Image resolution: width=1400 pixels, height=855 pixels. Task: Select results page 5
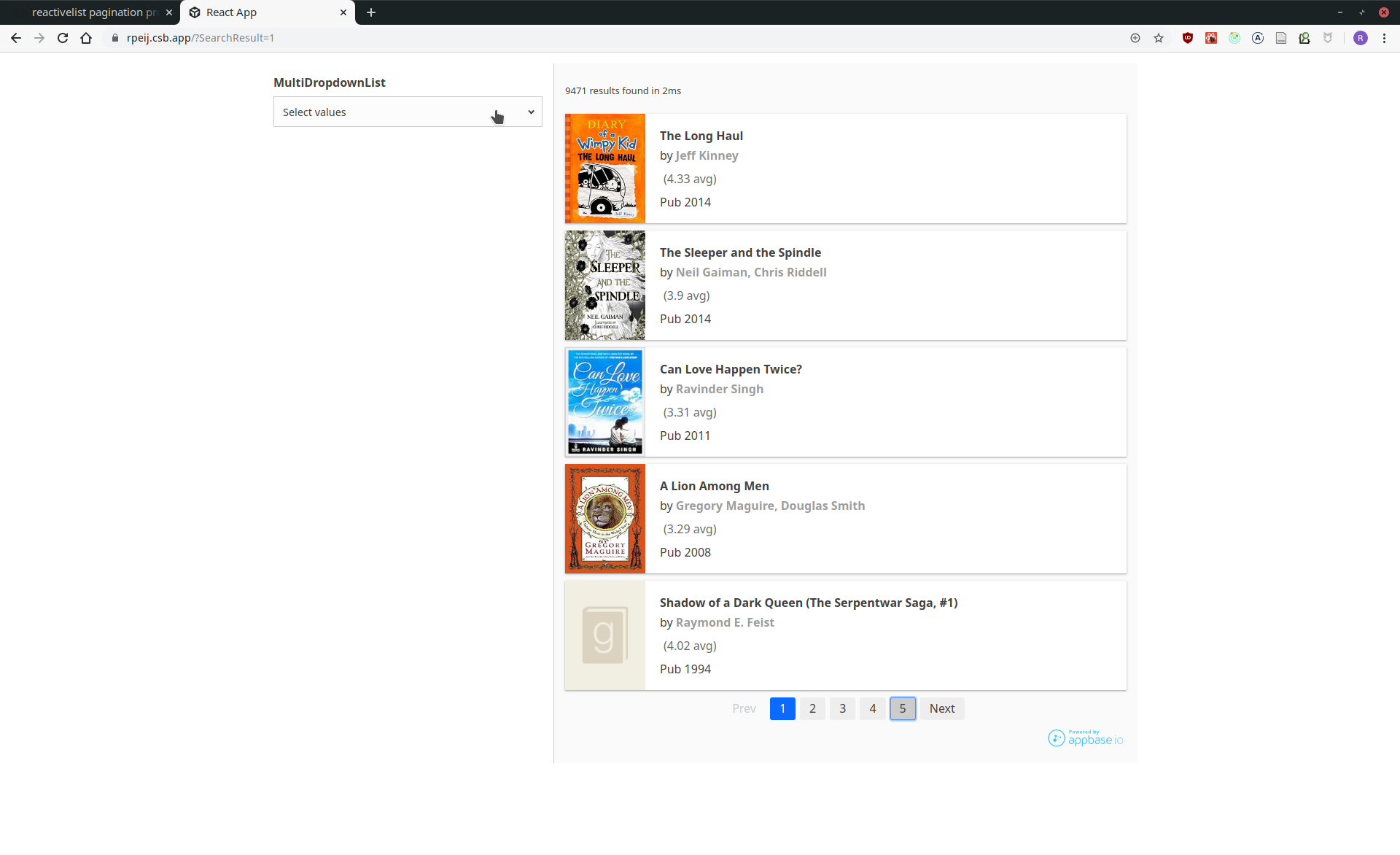pos(903,708)
